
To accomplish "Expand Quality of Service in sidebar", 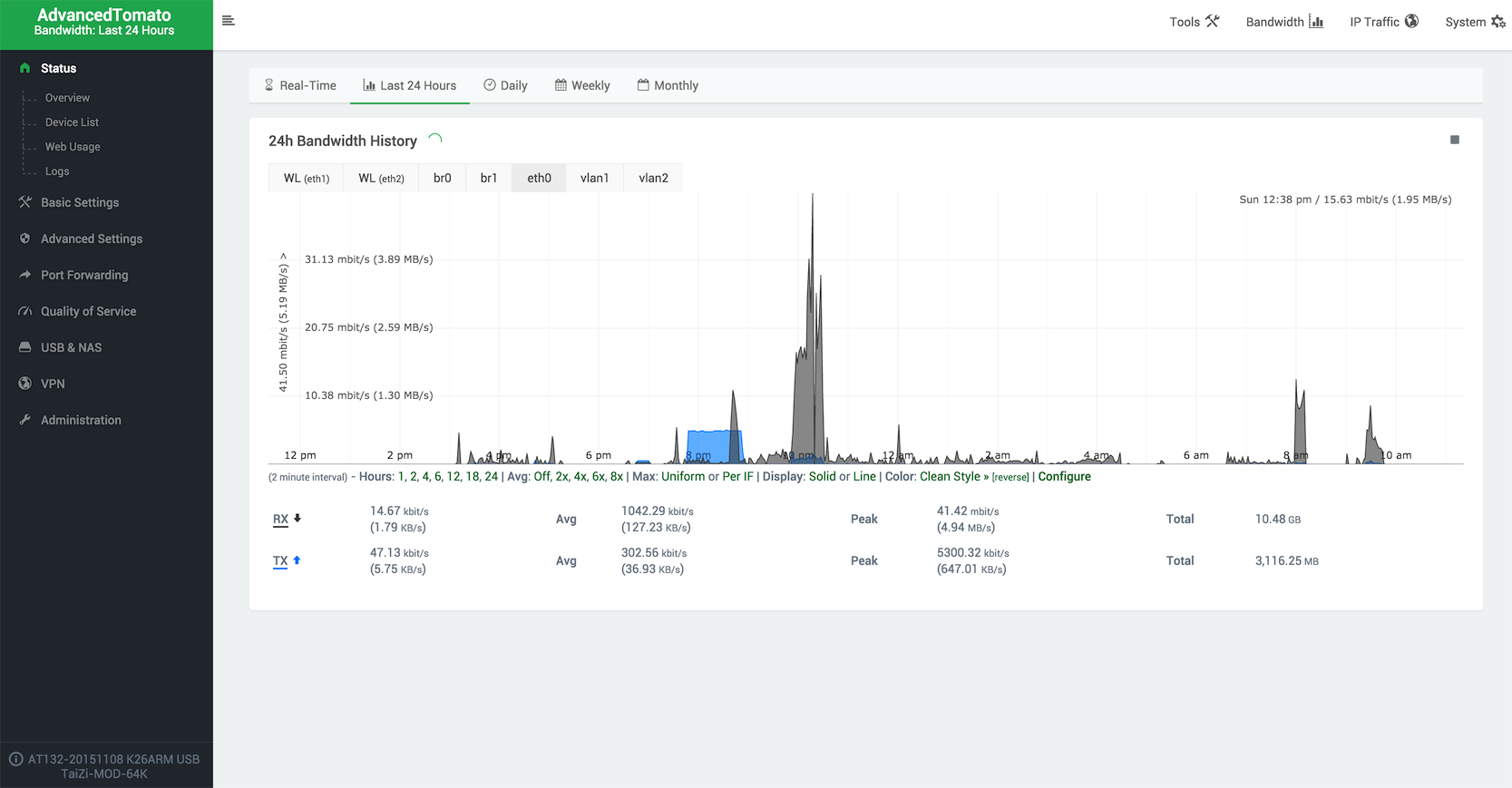I will (106, 311).
